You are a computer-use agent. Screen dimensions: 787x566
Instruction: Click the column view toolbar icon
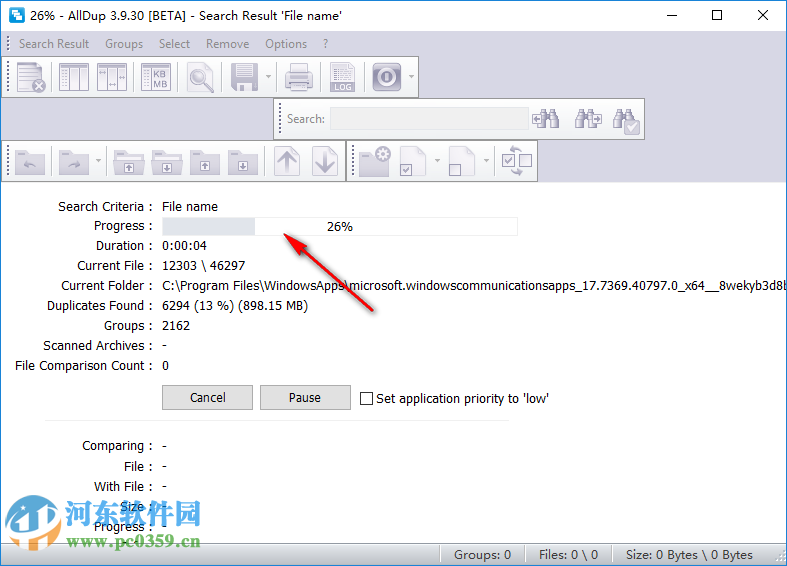tap(74, 77)
